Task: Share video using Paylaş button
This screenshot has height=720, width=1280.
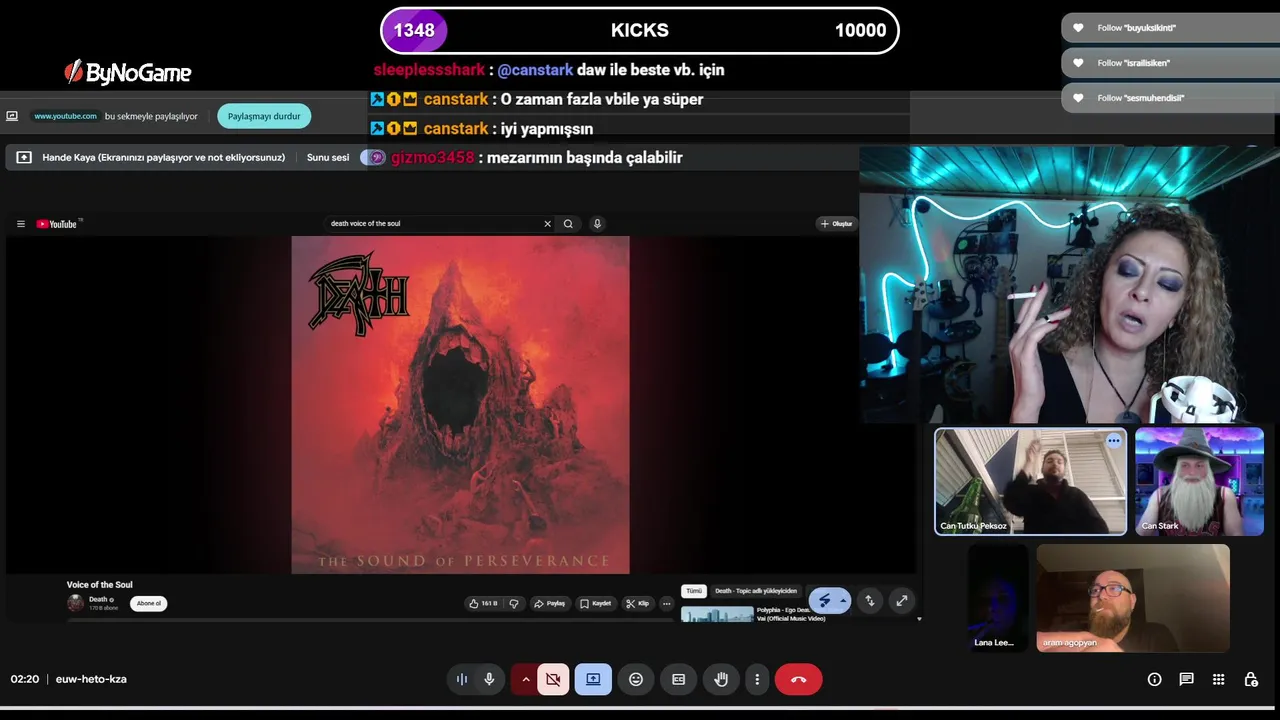Action: point(550,603)
